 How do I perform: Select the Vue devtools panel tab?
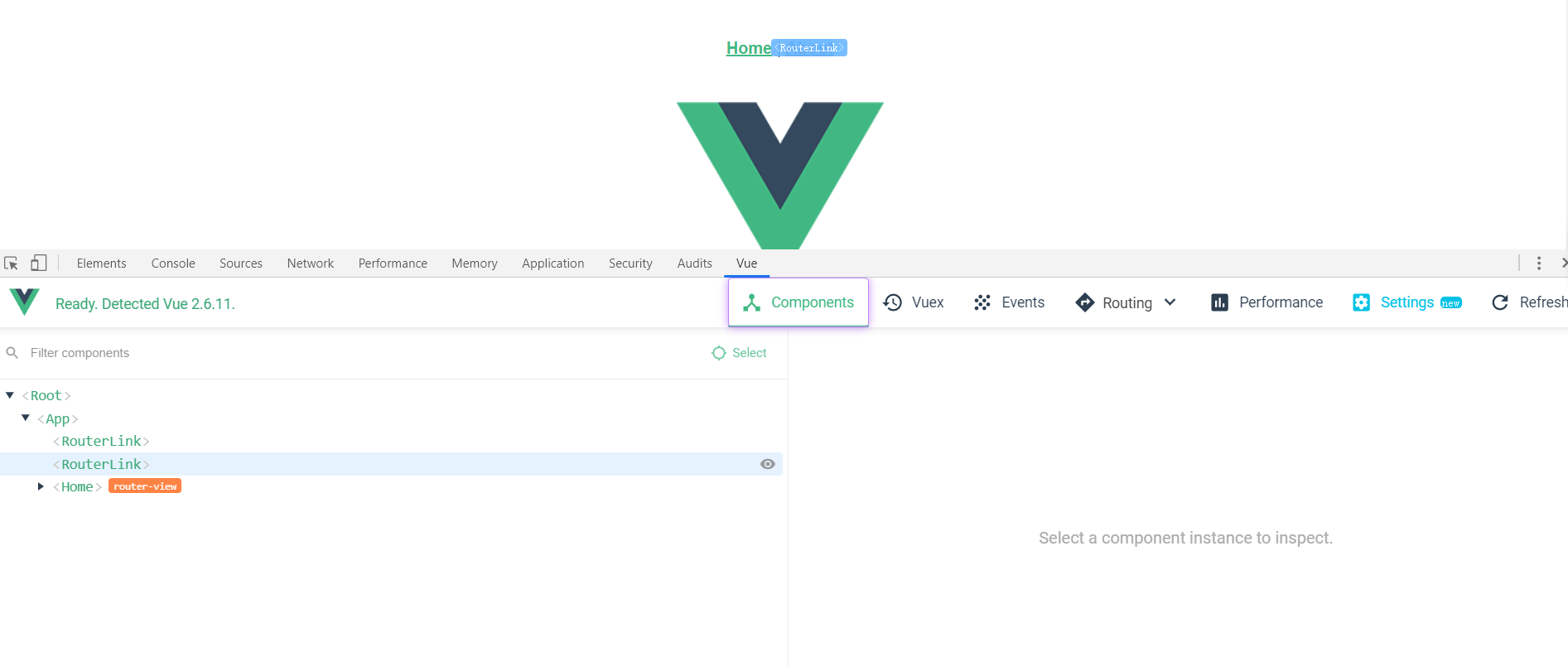pyautogui.click(x=746, y=263)
